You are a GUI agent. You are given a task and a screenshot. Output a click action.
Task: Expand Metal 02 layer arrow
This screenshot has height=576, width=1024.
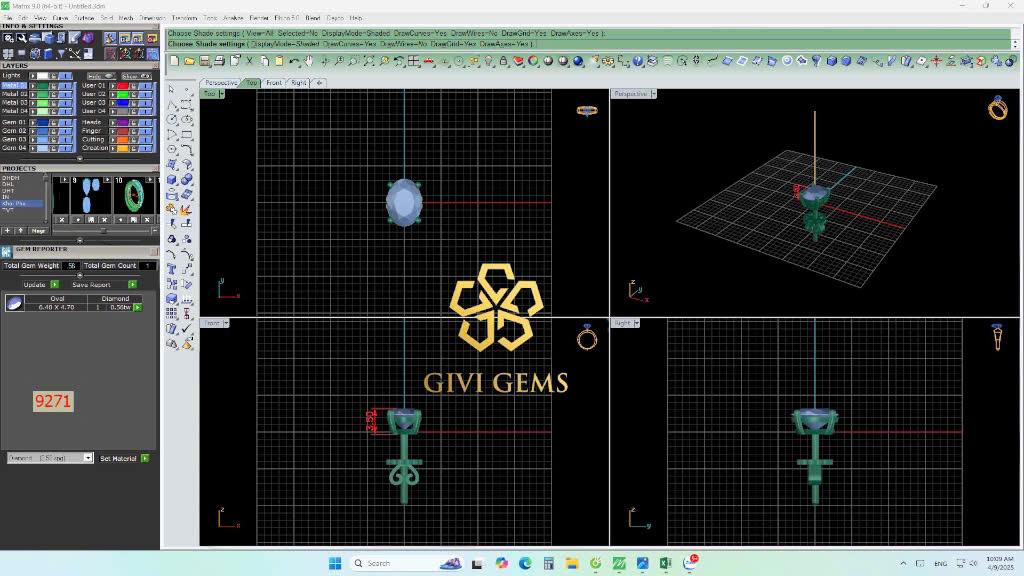(33, 95)
